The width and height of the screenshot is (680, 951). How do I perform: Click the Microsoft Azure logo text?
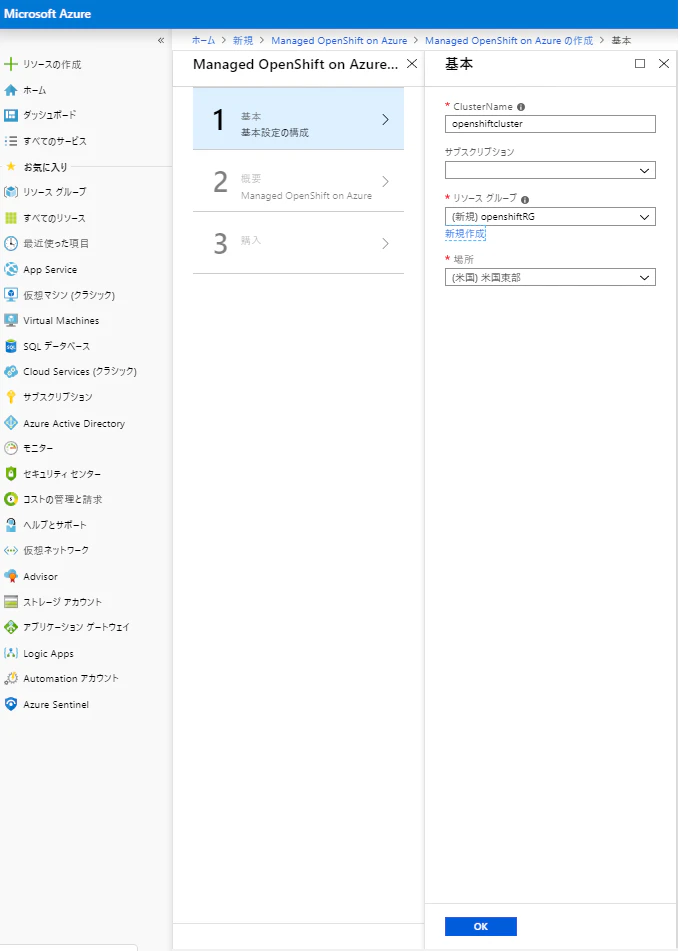47,13
